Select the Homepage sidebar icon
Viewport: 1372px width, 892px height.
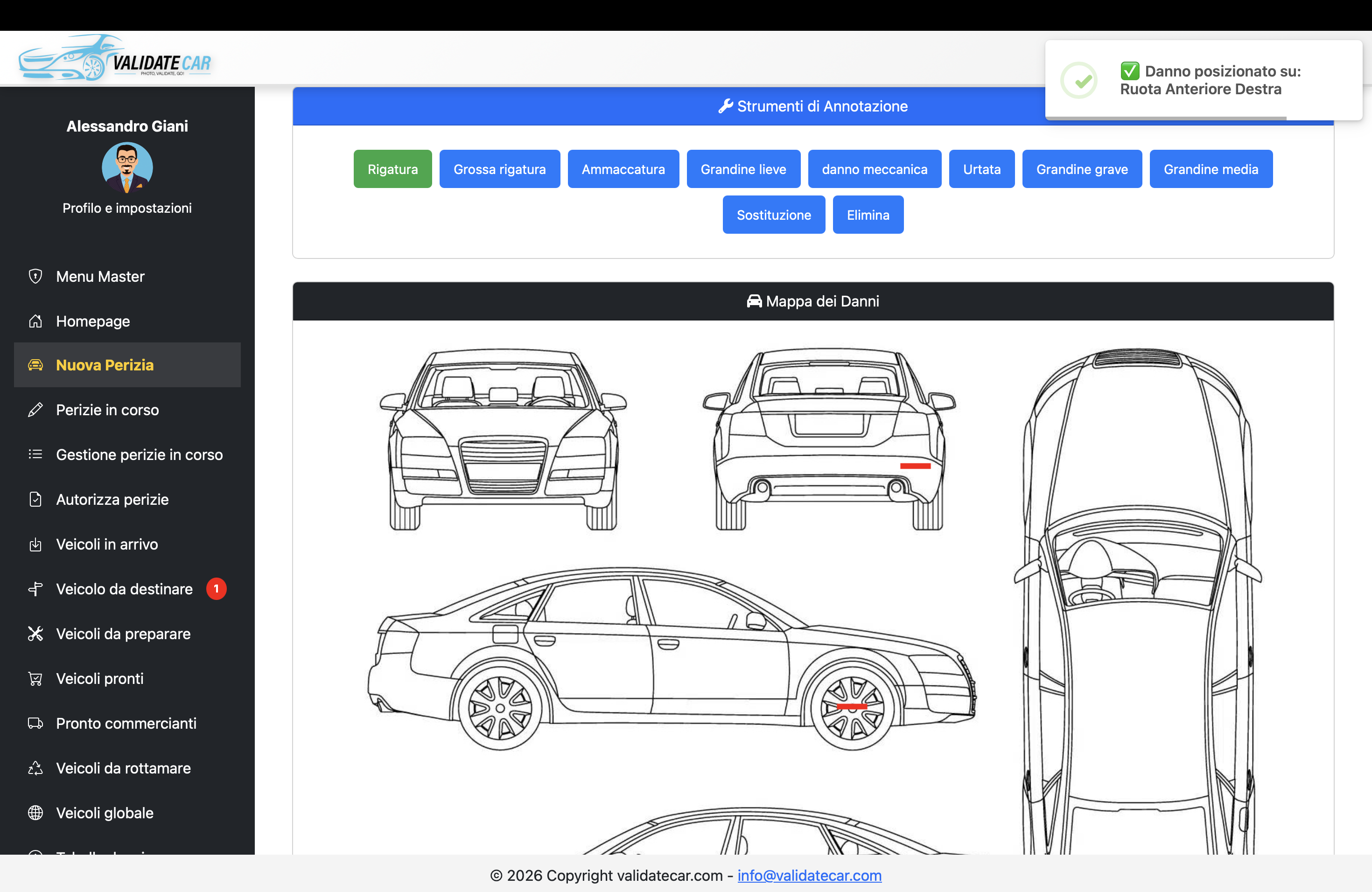click(x=35, y=321)
